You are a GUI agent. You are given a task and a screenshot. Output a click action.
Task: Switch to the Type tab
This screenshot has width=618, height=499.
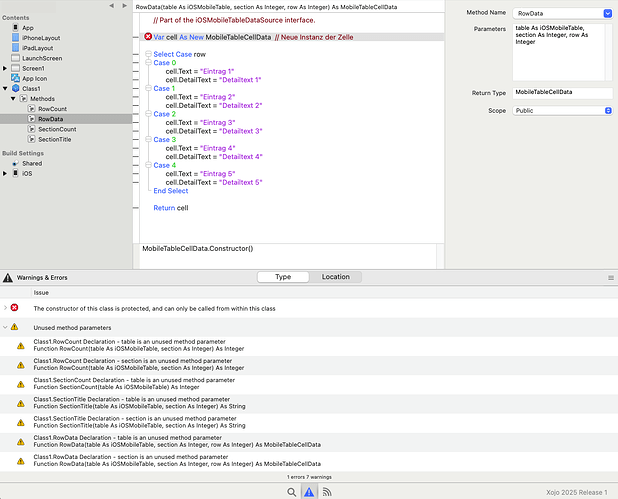[283, 277]
